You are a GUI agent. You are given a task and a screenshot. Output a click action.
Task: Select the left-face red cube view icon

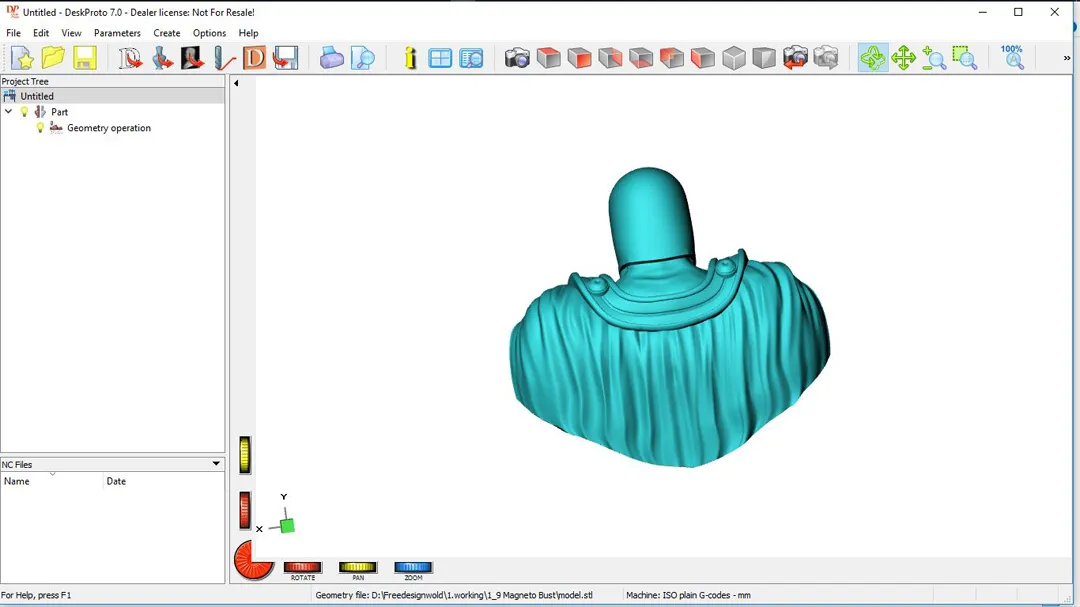tap(703, 58)
